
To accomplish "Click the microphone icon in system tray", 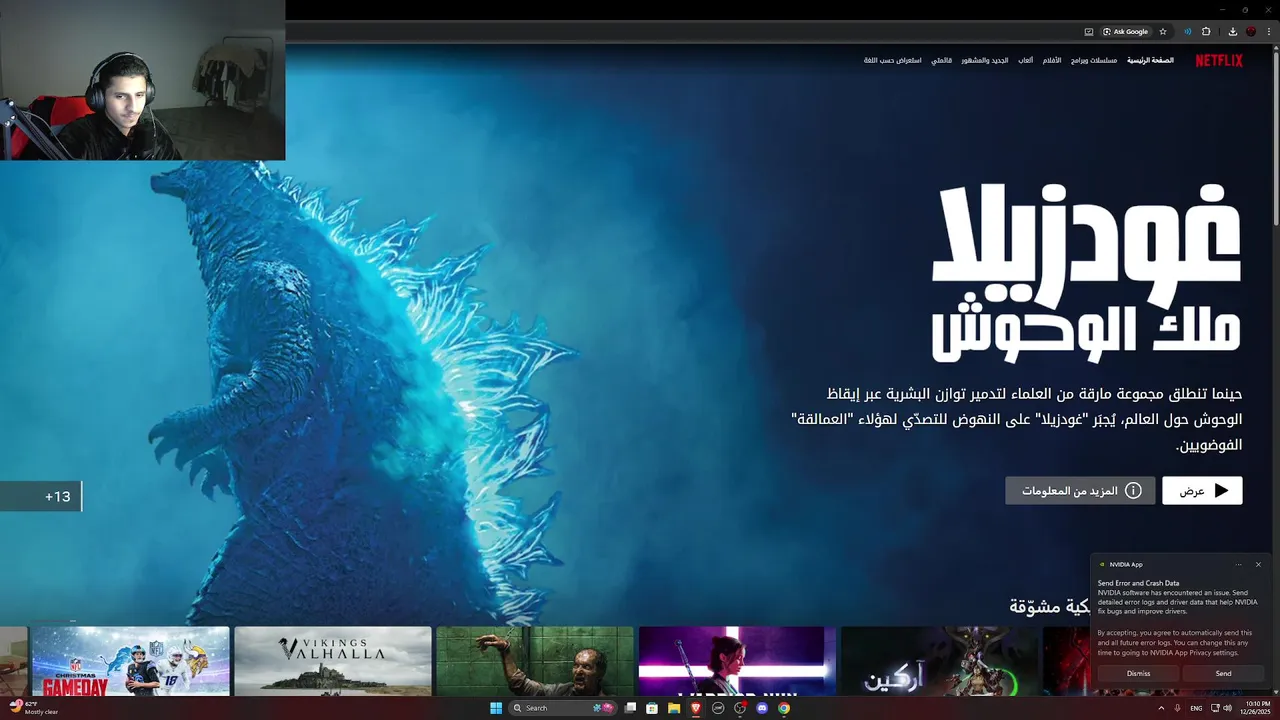I will [1178, 708].
